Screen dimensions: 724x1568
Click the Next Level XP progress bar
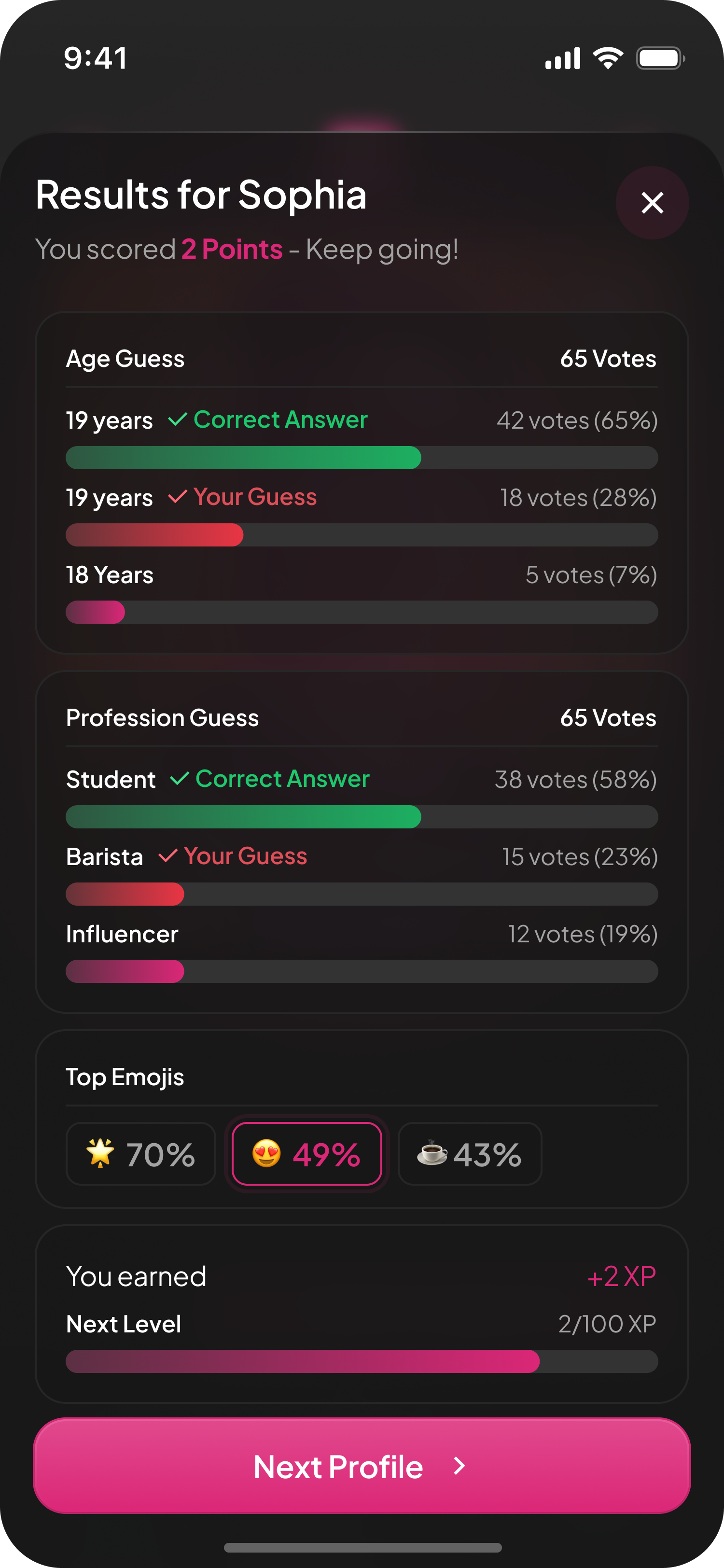click(362, 1361)
